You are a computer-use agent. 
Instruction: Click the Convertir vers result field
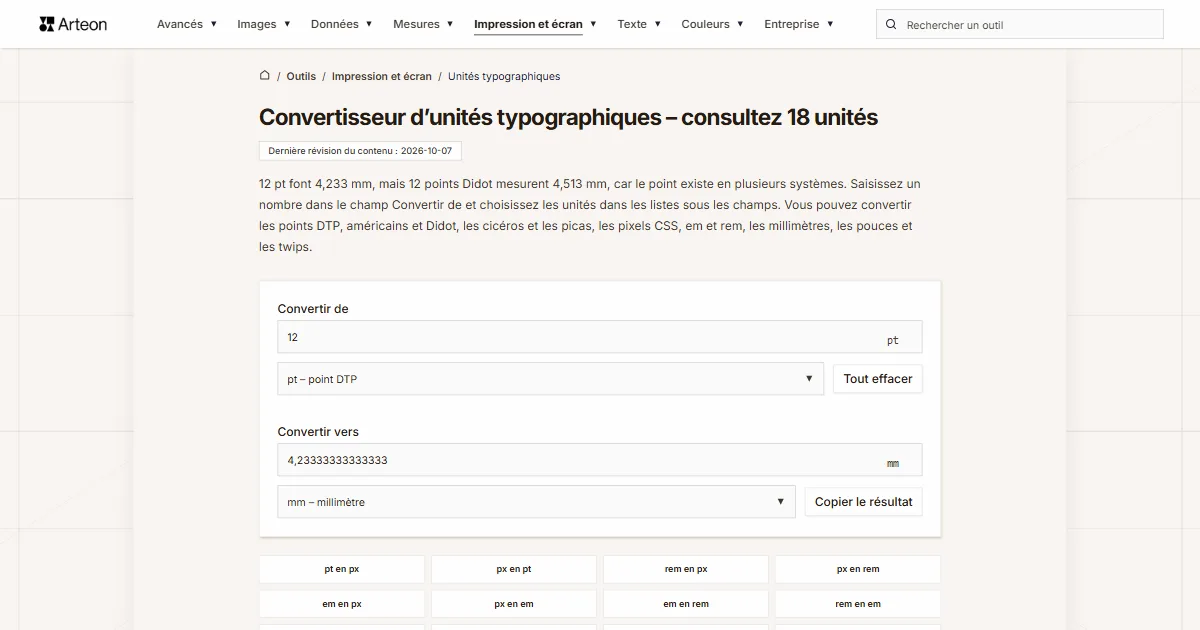click(x=600, y=460)
